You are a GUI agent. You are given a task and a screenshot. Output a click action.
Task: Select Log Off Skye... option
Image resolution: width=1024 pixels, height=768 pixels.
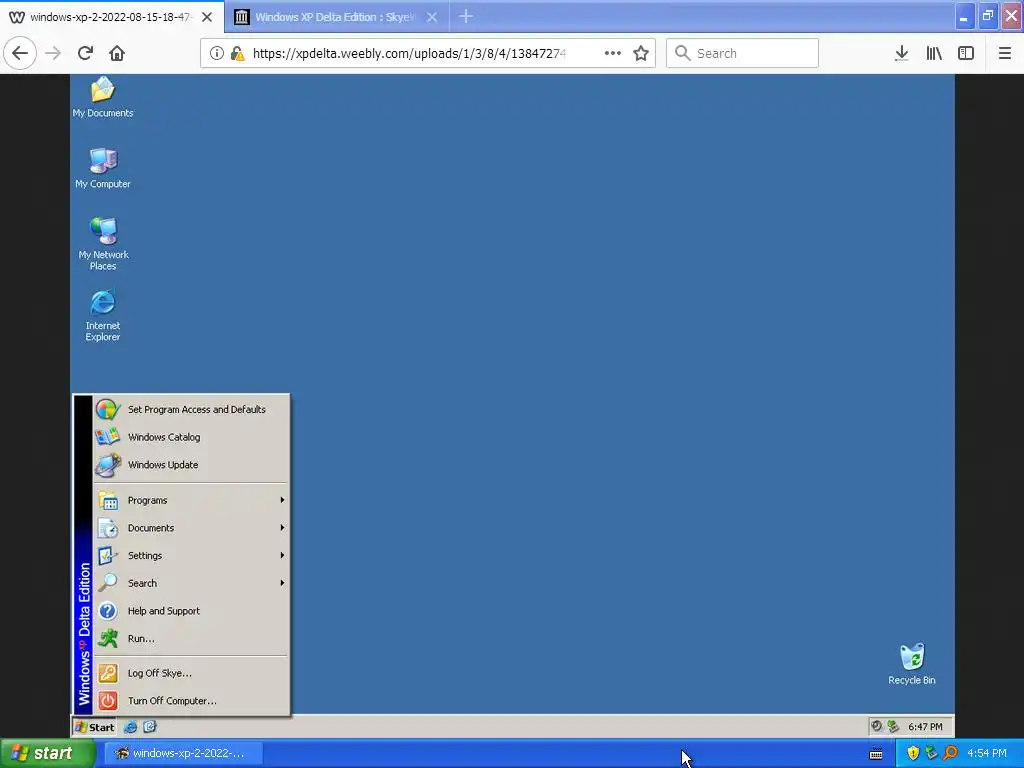coord(191,673)
